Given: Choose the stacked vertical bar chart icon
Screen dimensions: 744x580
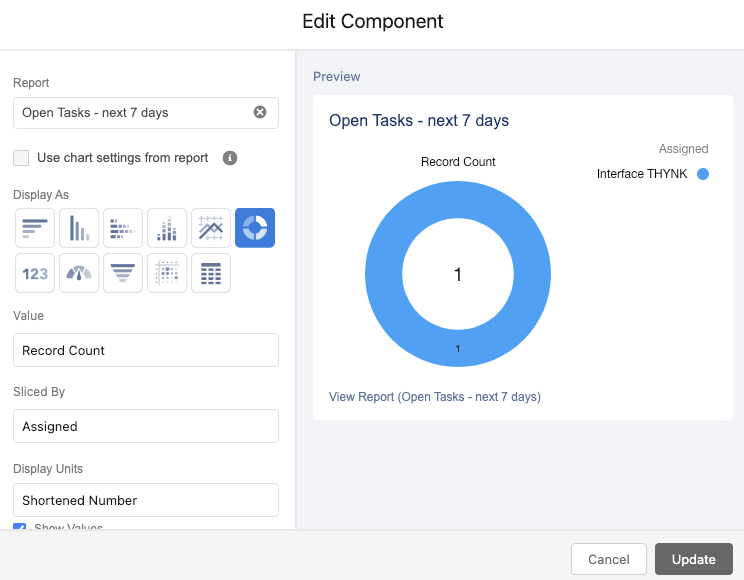Looking at the screenshot, I should [x=167, y=228].
